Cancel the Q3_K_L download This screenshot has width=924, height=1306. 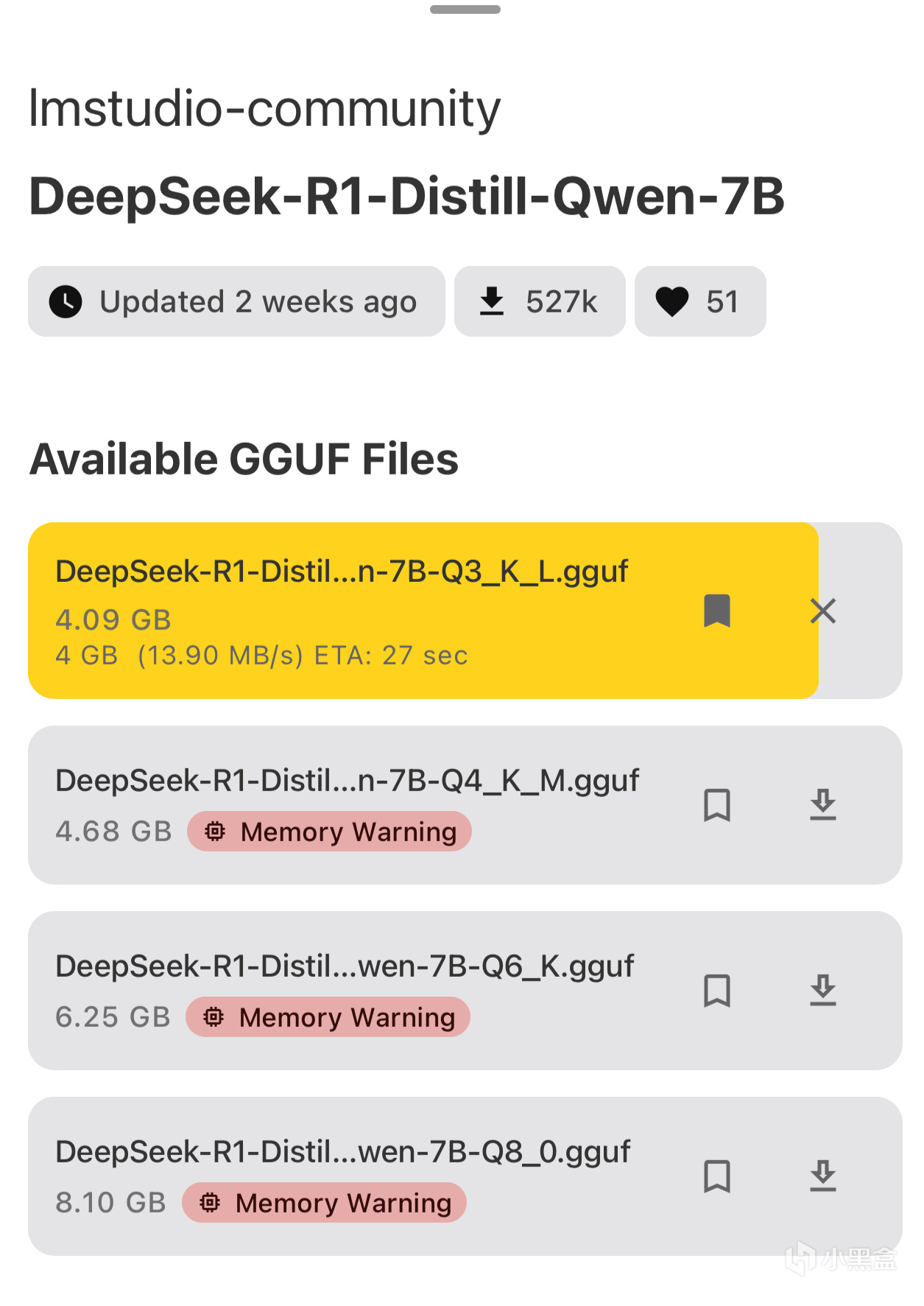pyautogui.click(x=822, y=611)
